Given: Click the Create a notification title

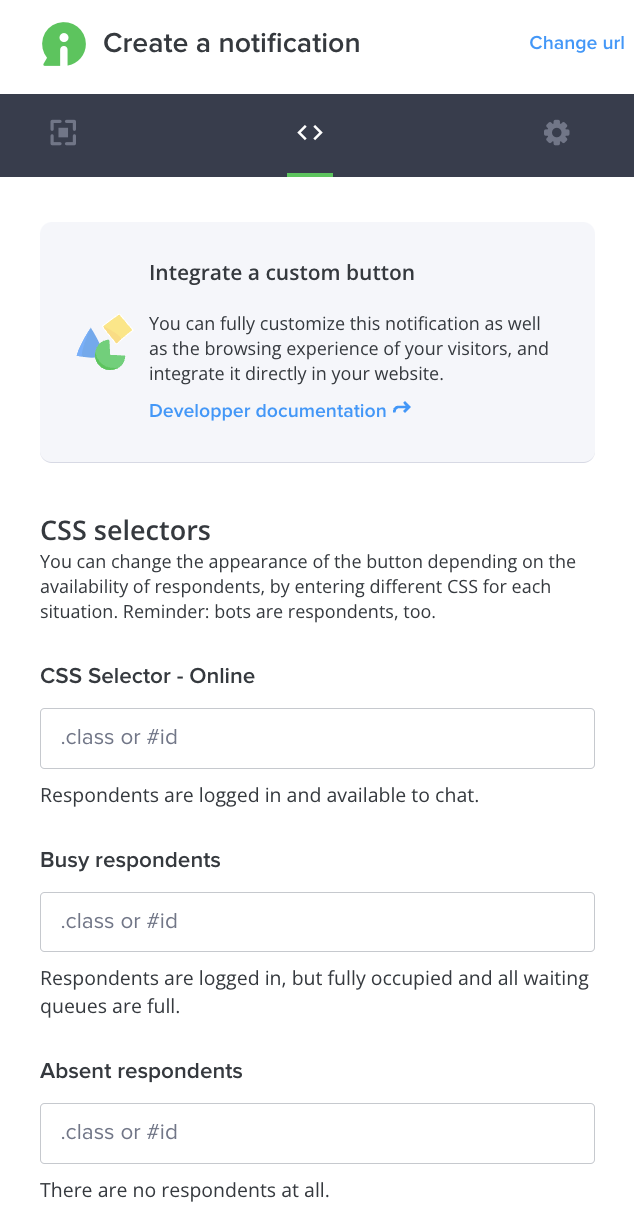Looking at the screenshot, I should (232, 44).
